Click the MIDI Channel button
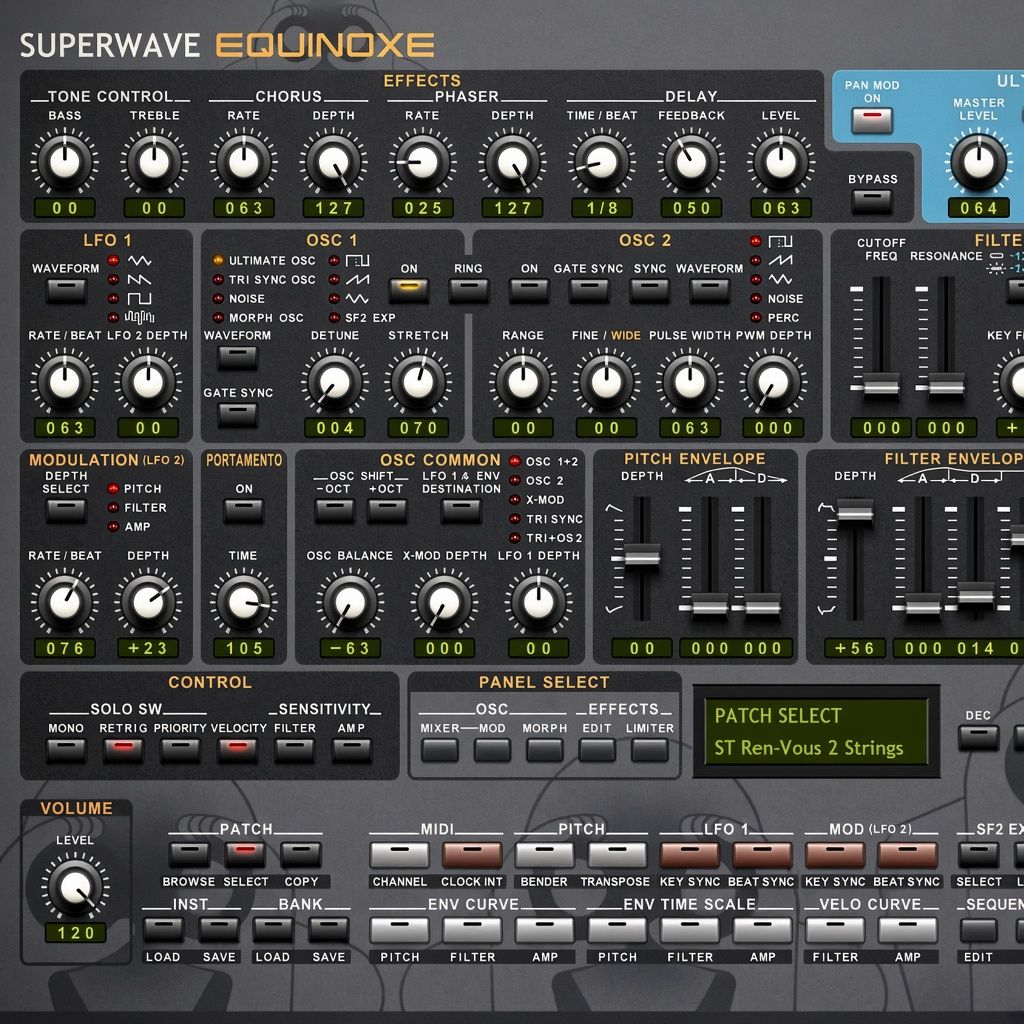 (x=400, y=855)
